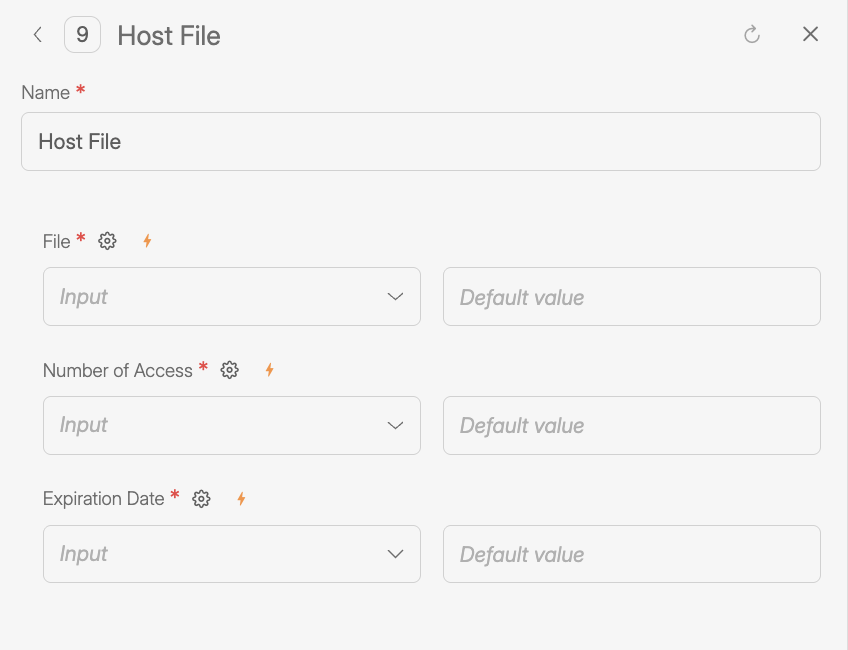
Task: Select the Host File title text
Action: (x=168, y=35)
